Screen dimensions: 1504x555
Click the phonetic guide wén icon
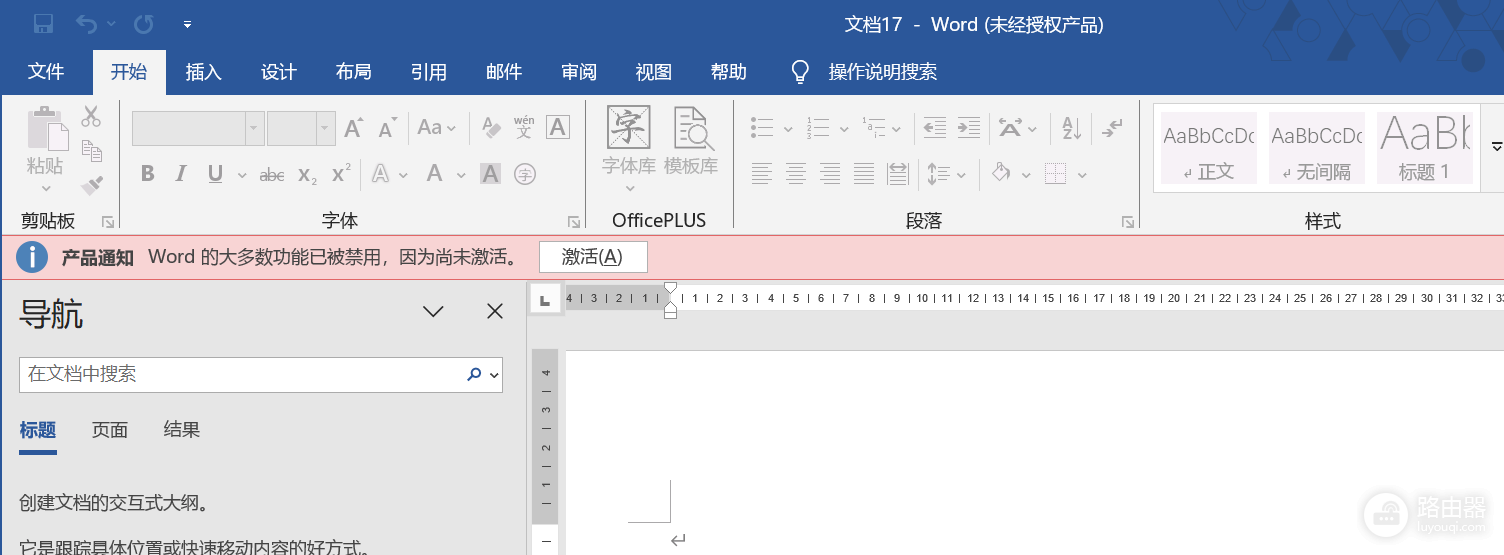524,128
